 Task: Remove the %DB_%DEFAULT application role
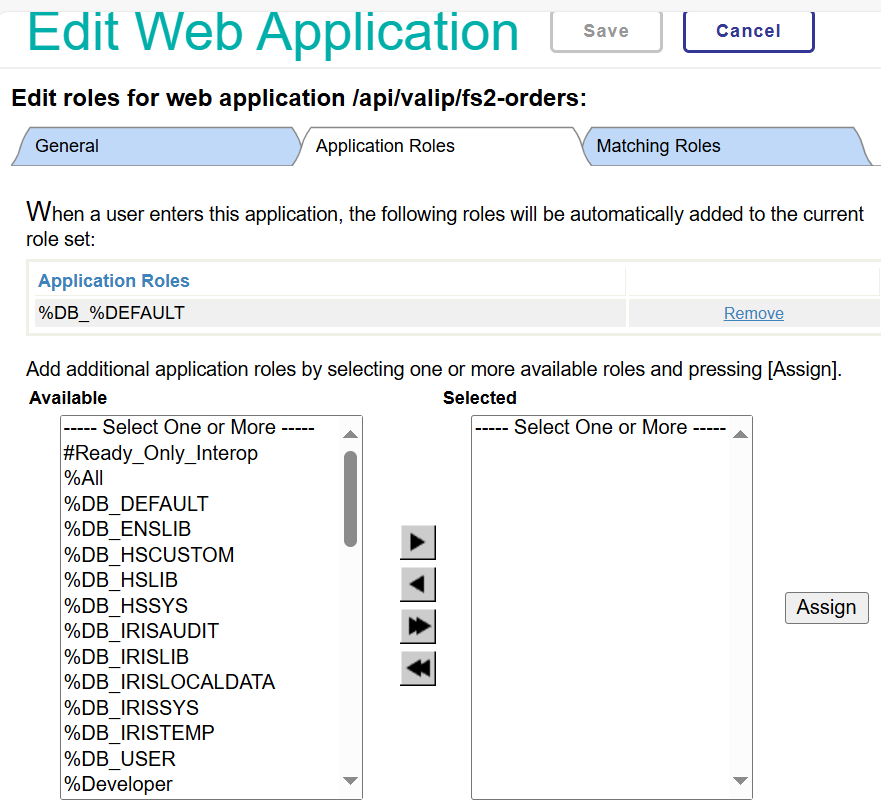coord(753,313)
